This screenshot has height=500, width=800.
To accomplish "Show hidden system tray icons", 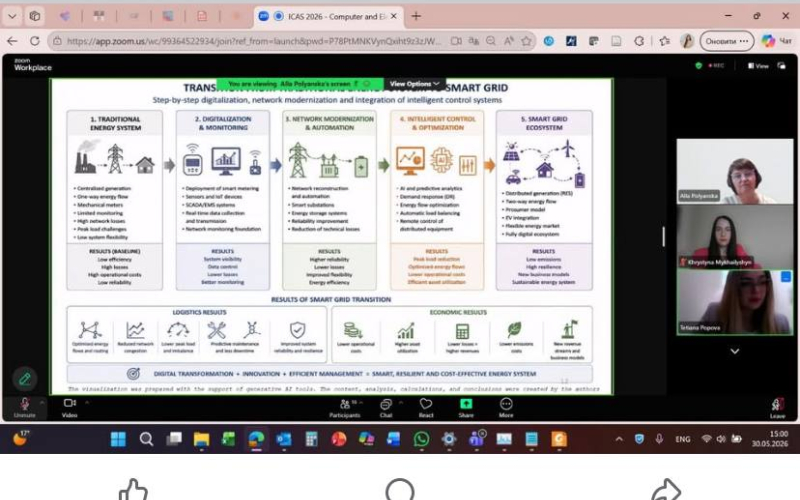I will (x=619, y=439).
